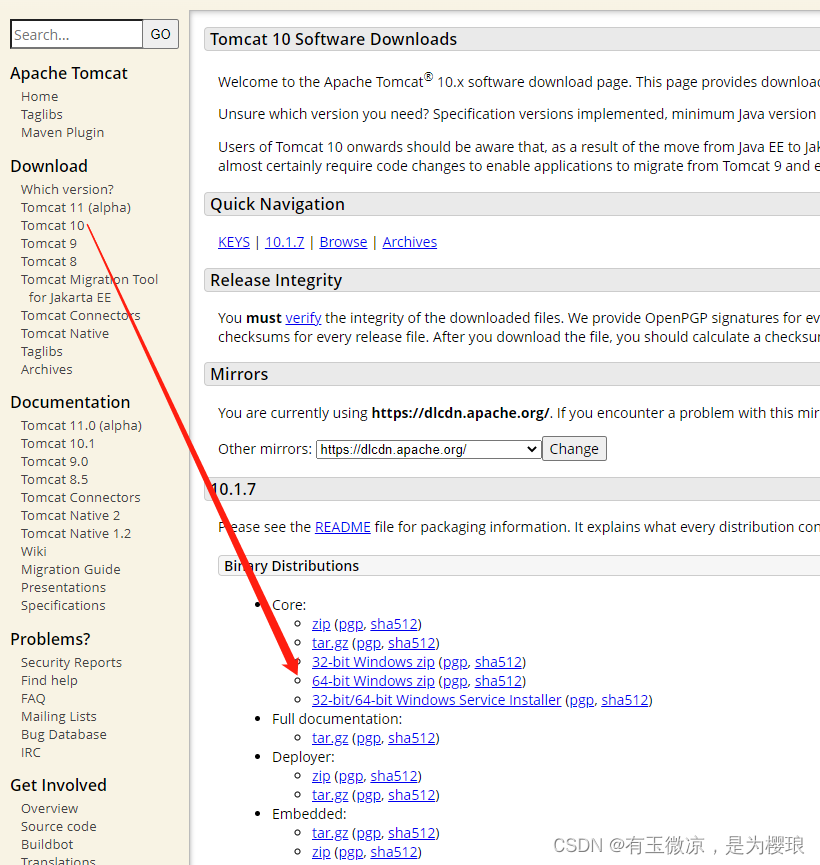The height and width of the screenshot is (865, 820).
Task: Click the Change mirror button
Action: pos(574,449)
